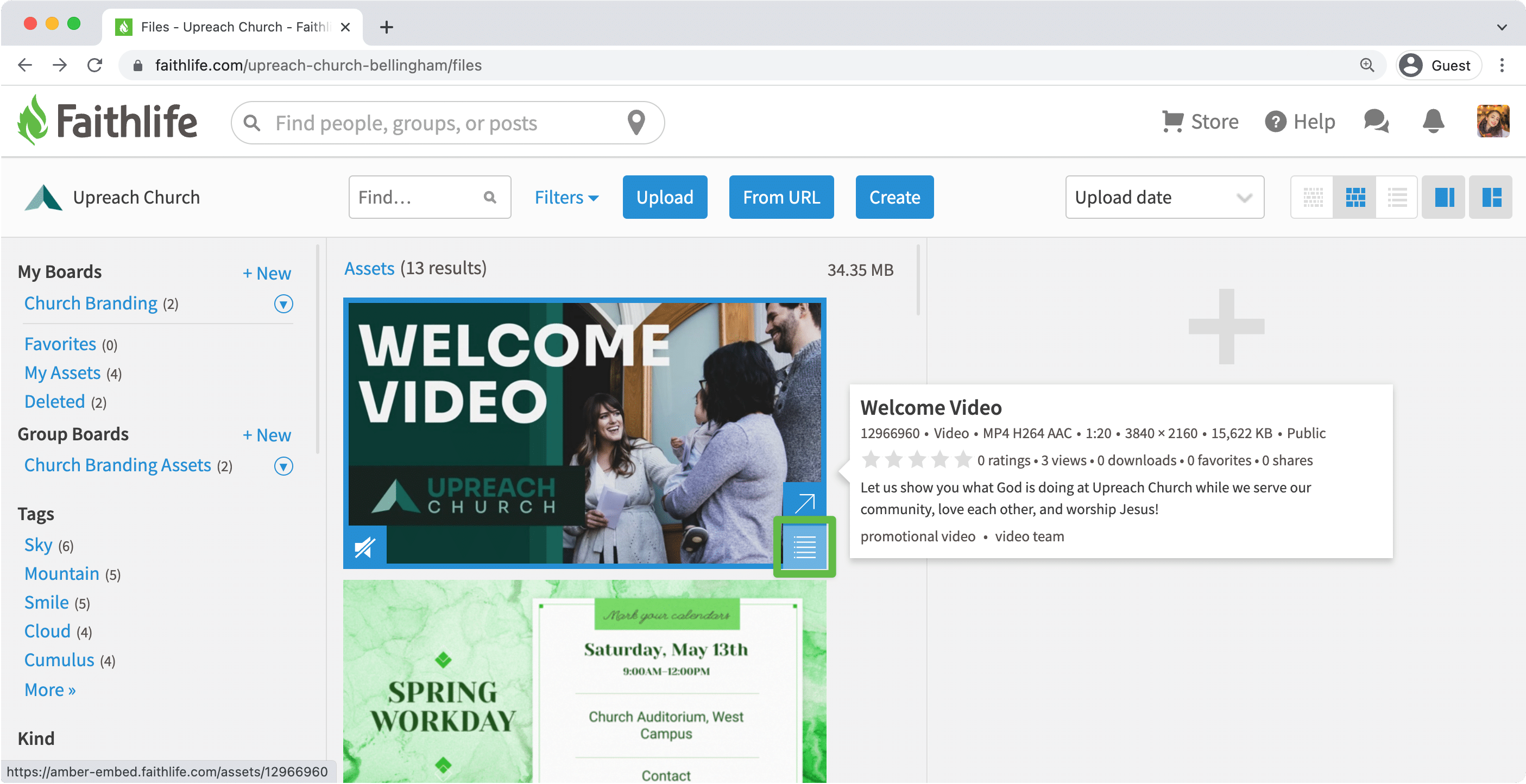The width and height of the screenshot is (1526, 784).
Task: Click the magnifier icon in Find box
Action: click(x=490, y=197)
